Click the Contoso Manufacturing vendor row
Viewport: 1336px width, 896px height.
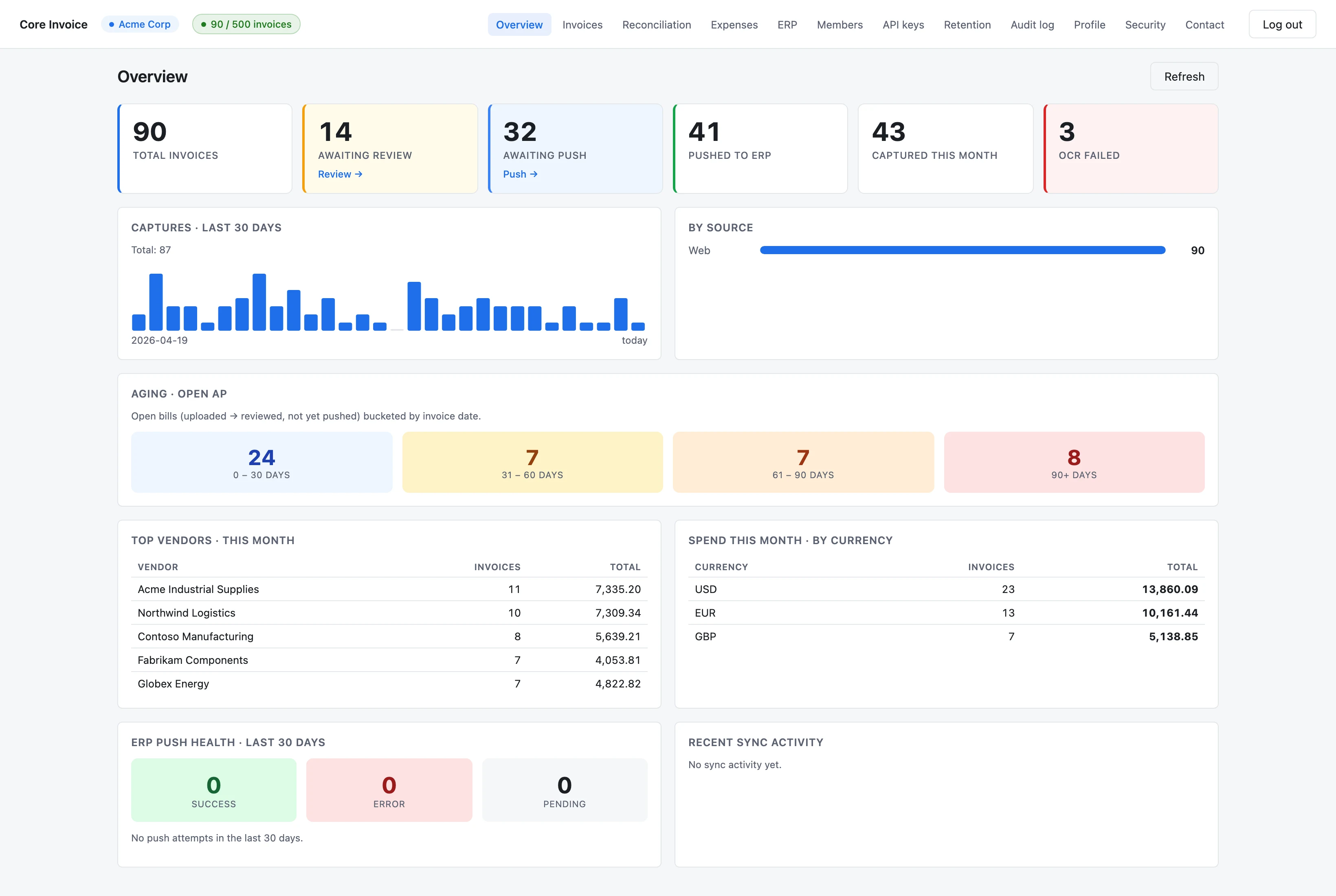pyautogui.click(x=389, y=637)
